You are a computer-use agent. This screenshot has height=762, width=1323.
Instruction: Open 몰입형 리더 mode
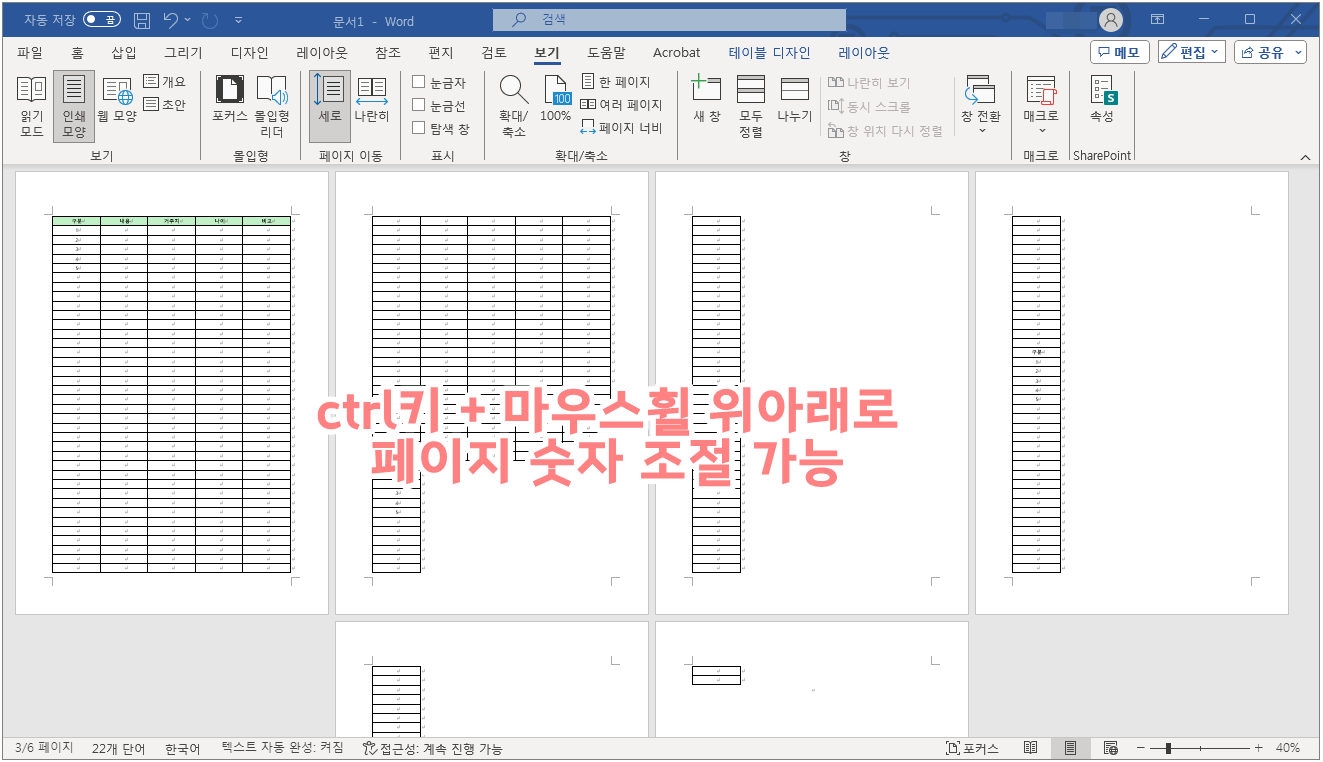[270, 104]
